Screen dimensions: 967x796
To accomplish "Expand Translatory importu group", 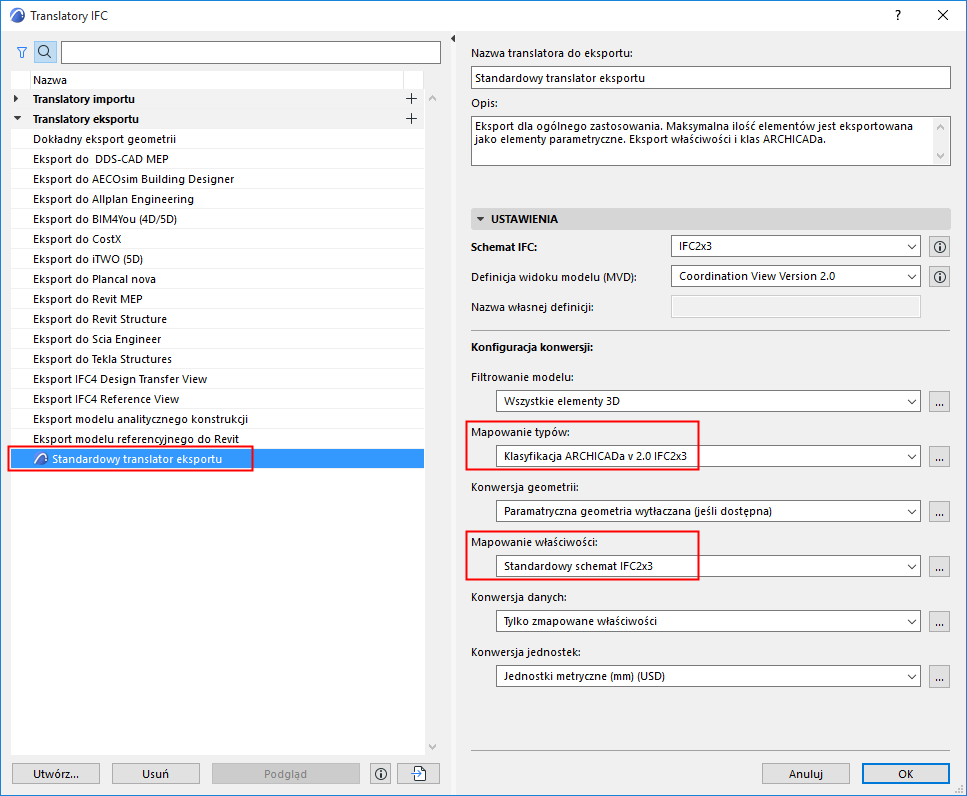I will coord(16,99).
